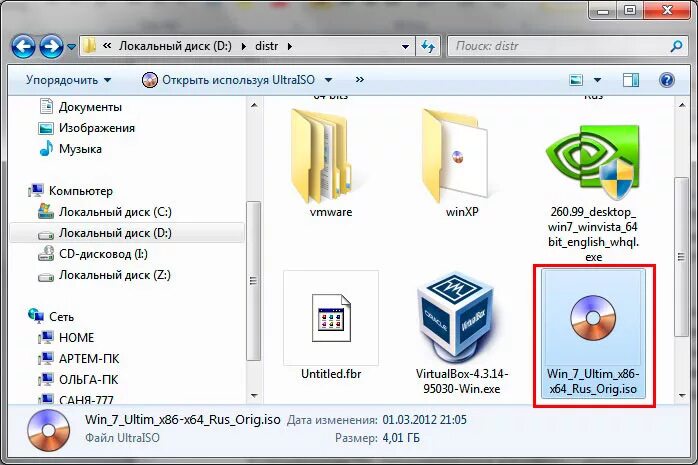Select the 'vmware' folder icon
Image resolution: width=698 pixels, height=465 pixels.
tap(321, 157)
